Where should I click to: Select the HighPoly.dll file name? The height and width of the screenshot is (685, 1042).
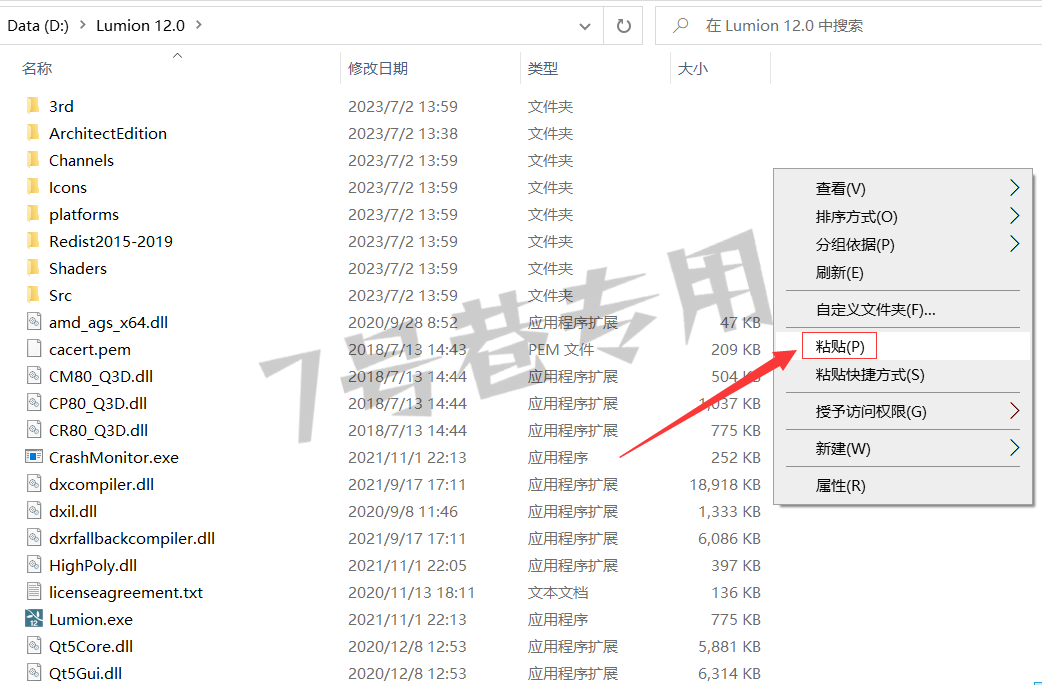(93, 565)
